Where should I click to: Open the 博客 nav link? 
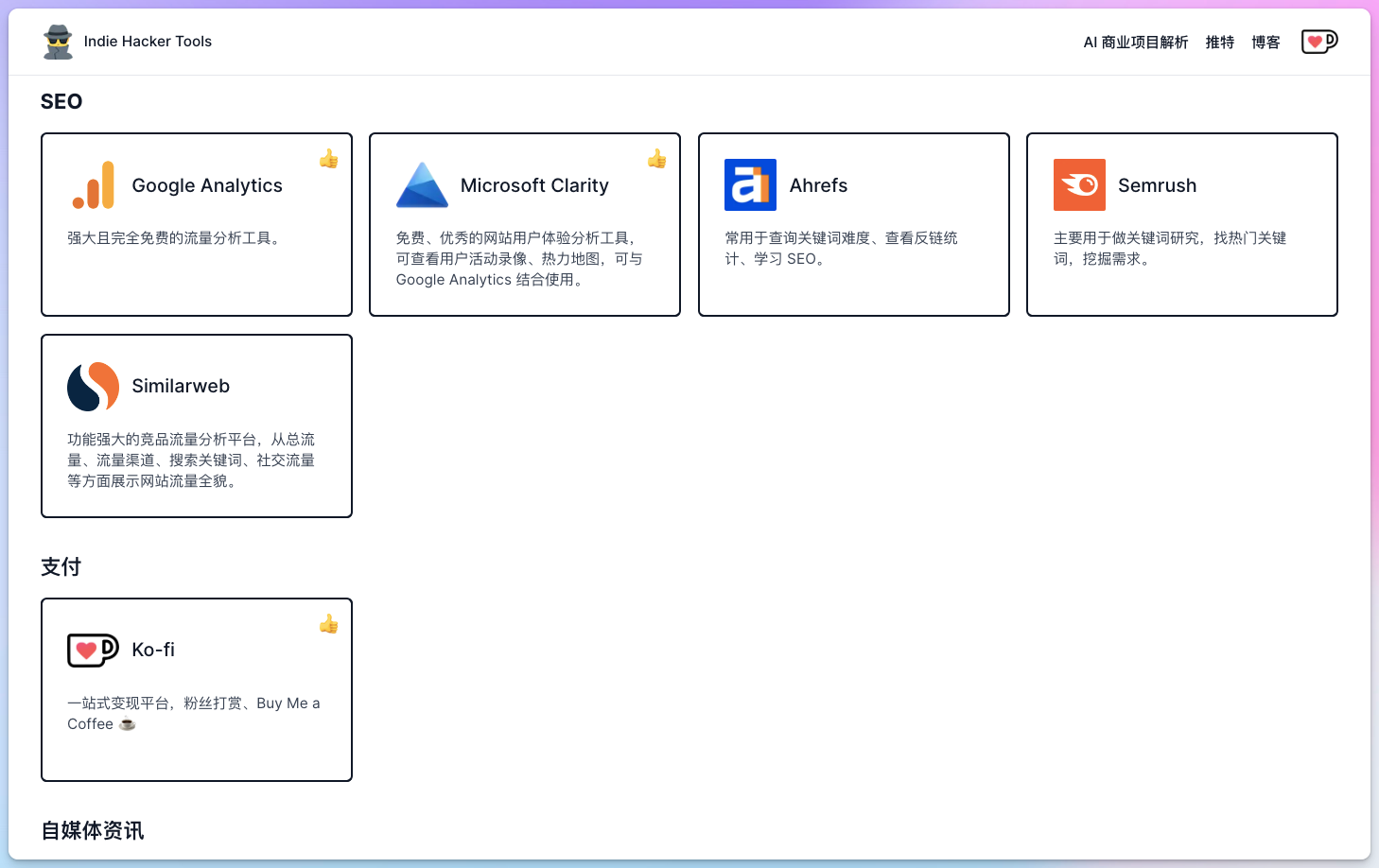coord(1266,43)
